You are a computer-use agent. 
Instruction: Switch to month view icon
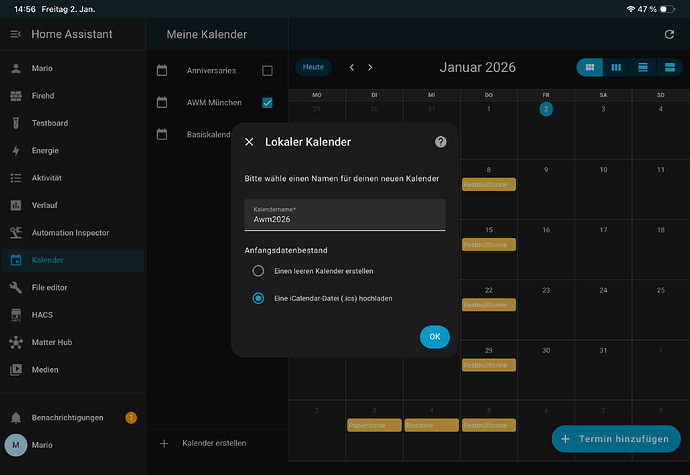[590, 67]
